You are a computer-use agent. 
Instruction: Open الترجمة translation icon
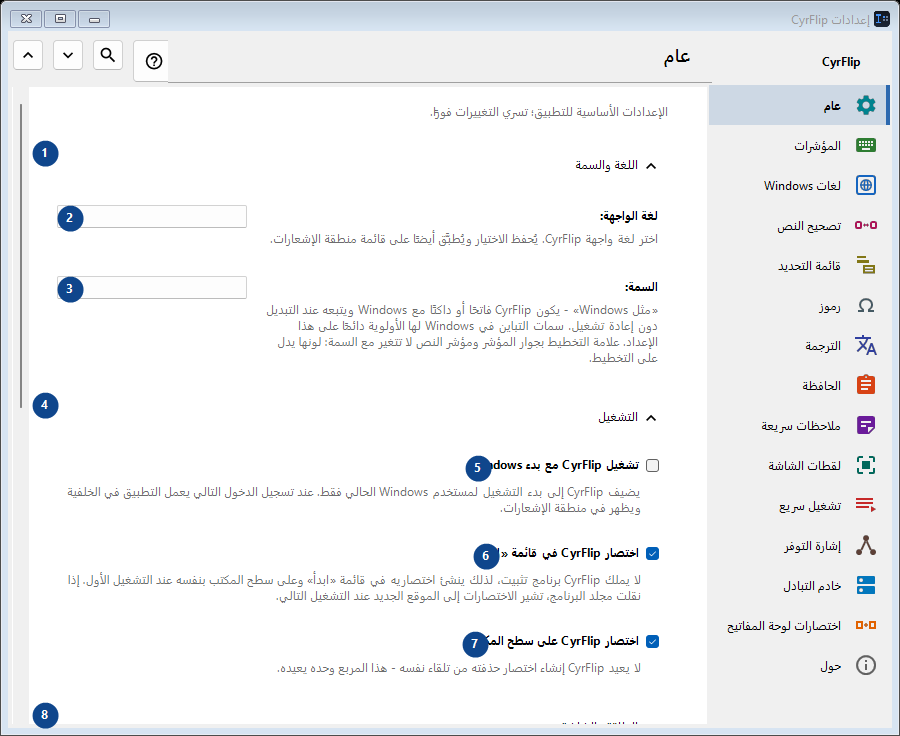866,346
